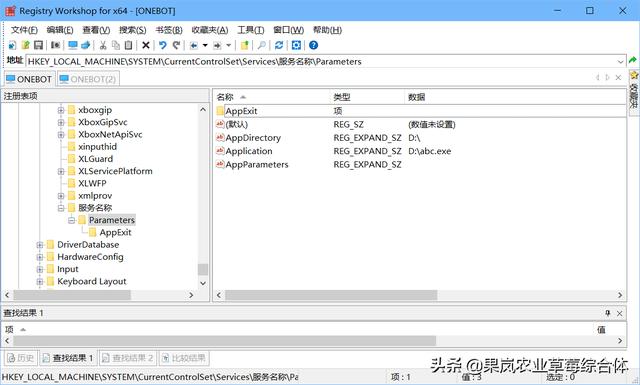Open the 工具(T) menu
Viewport: 640px width, 385px height.
tap(251, 30)
